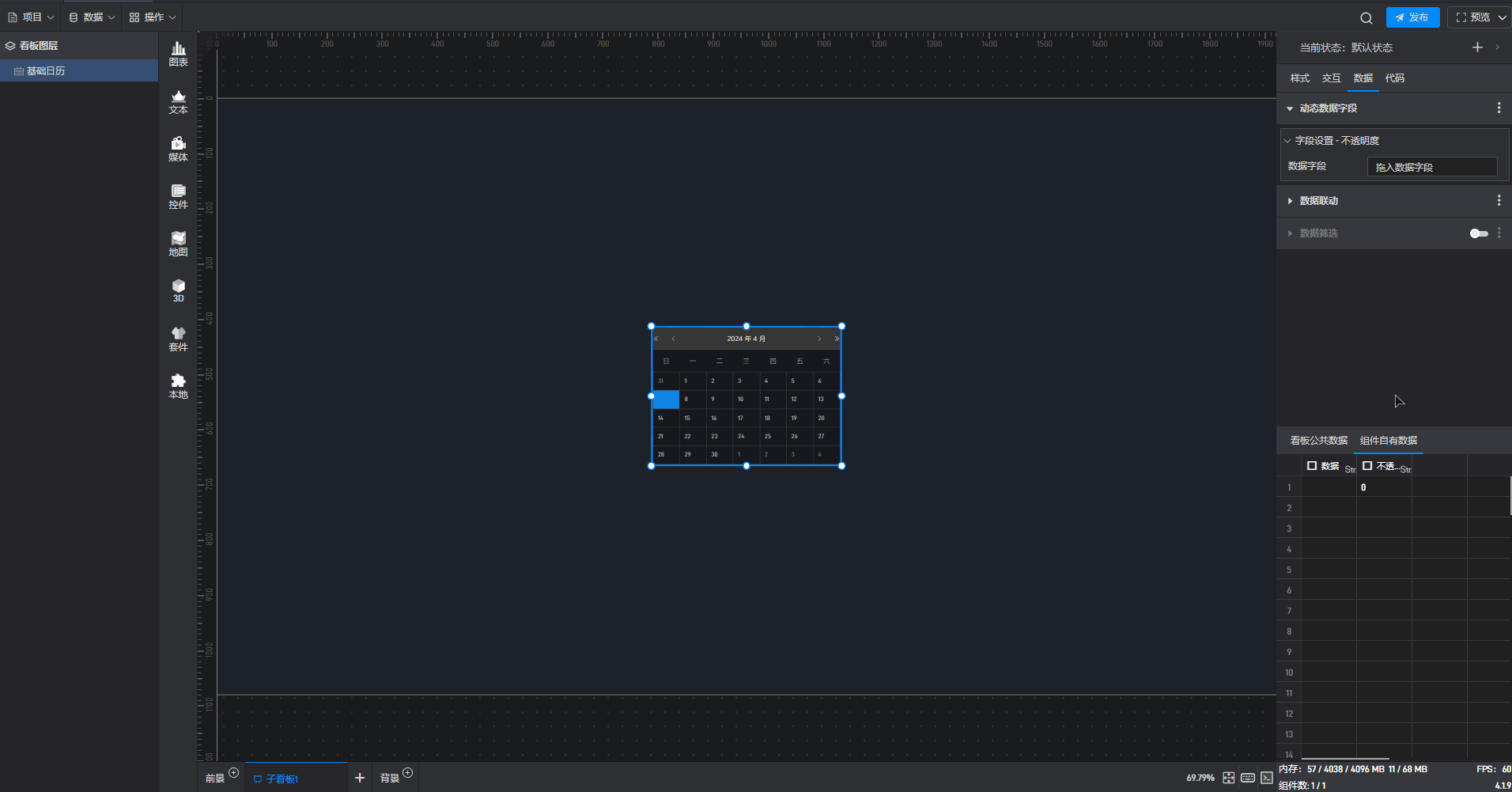This screenshot has height=792, width=1512.
Task: Open the 控件 controls components icon
Action: 178,196
